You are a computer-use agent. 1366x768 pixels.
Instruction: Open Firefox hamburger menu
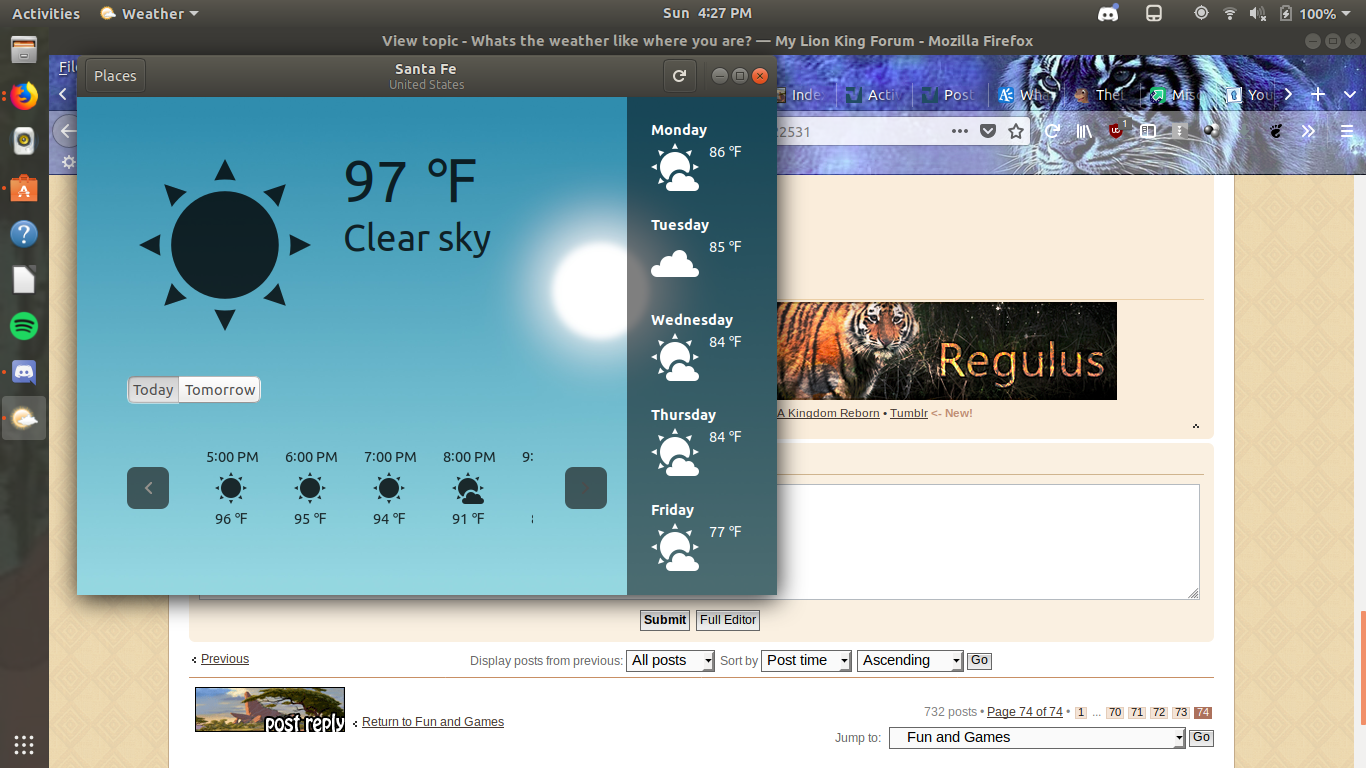(x=1346, y=131)
